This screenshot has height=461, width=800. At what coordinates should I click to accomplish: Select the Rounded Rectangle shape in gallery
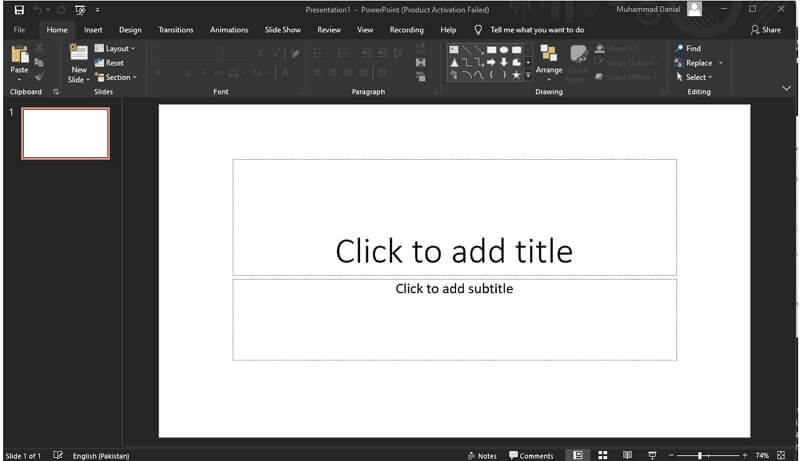click(516, 49)
